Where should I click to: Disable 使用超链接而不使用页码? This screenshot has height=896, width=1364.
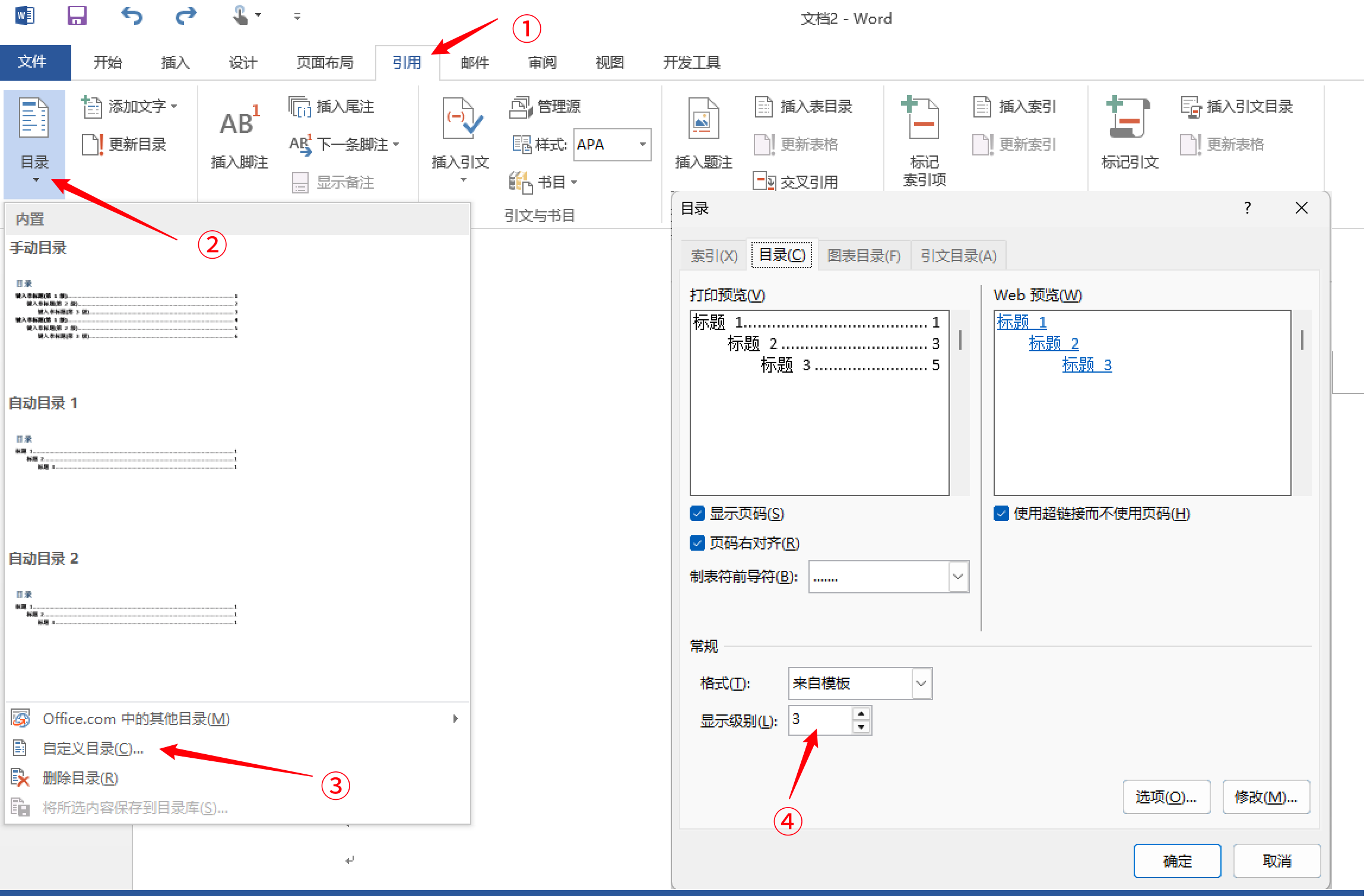1001,513
